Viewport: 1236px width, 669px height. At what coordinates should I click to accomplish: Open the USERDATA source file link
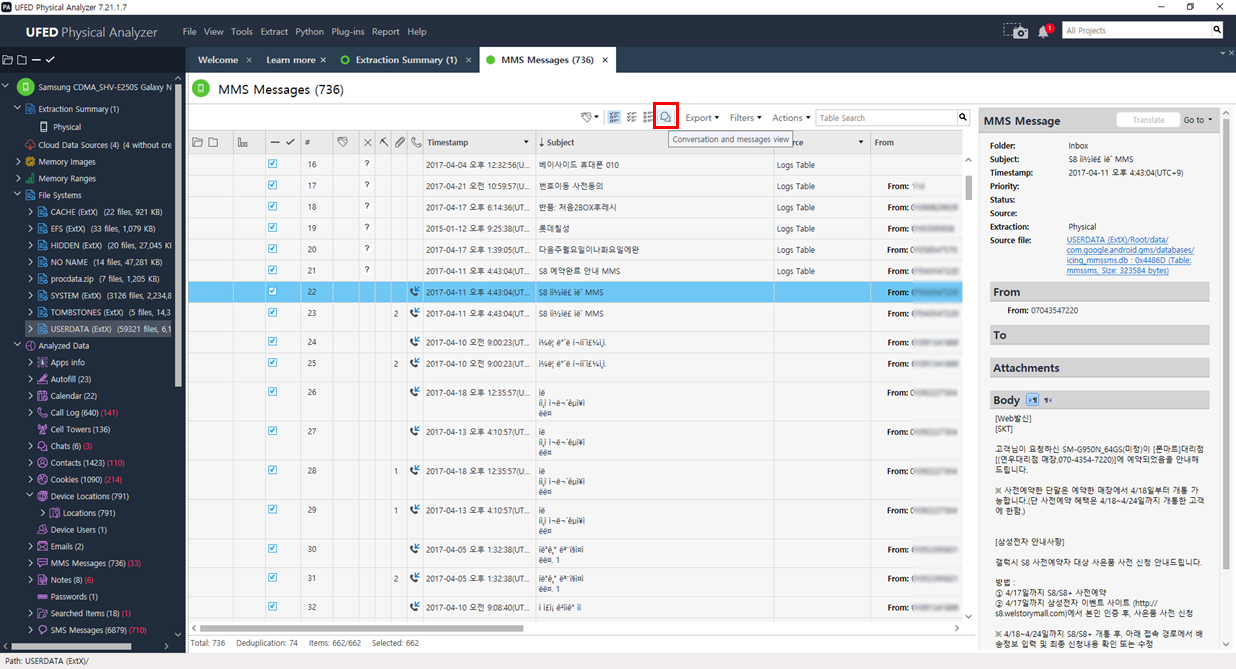pyautogui.click(x=1130, y=255)
